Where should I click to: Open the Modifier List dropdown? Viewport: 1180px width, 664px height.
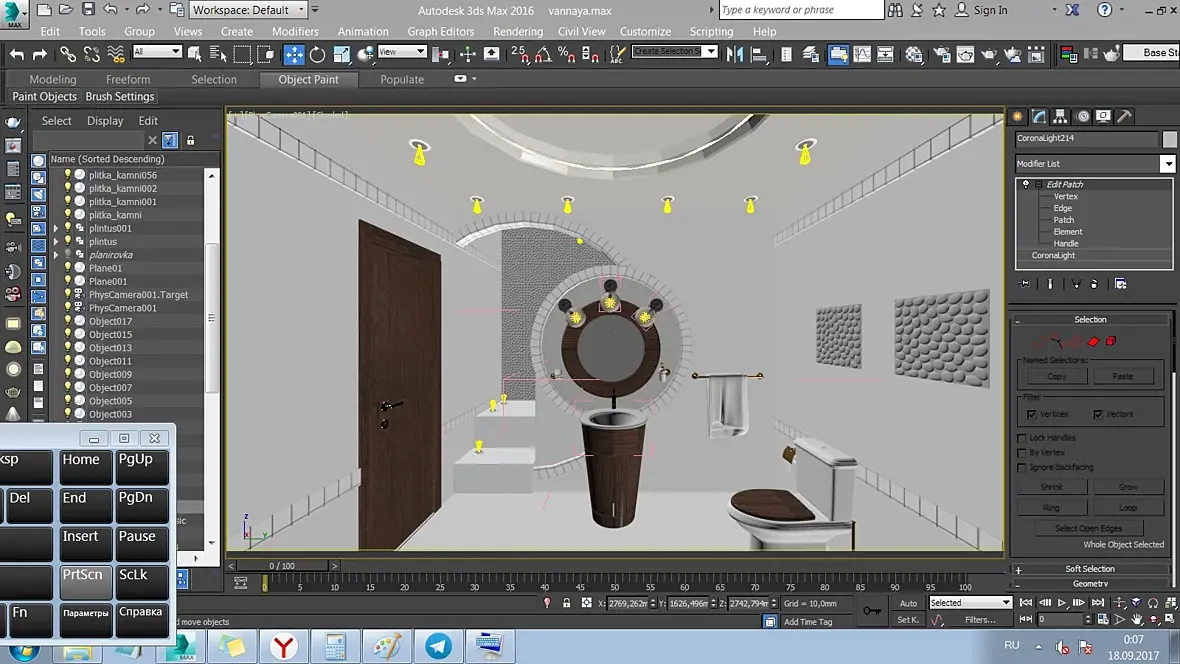pos(1167,164)
